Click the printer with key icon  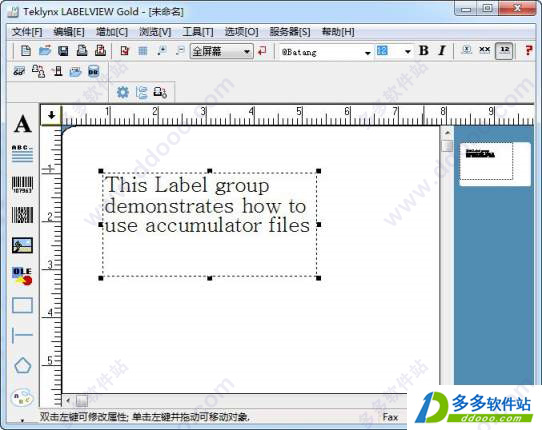pyautogui.click(x=160, y=92)
